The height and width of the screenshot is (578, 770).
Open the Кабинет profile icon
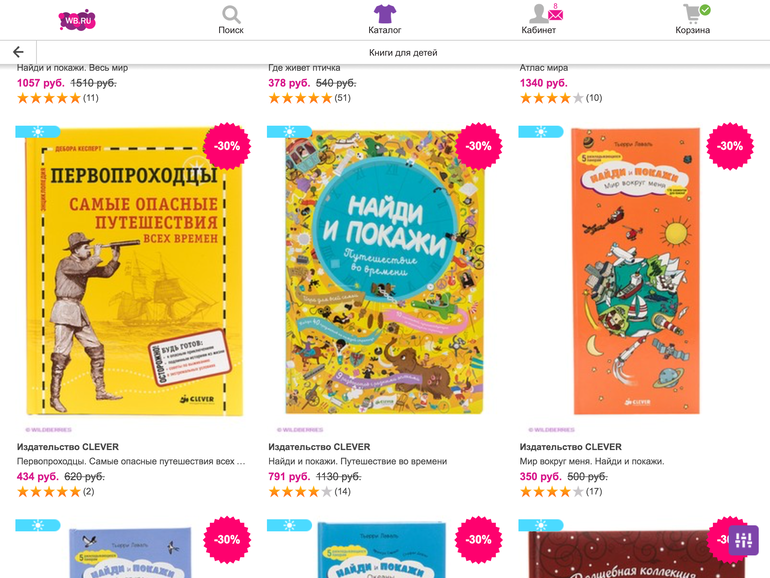point(539,14)
